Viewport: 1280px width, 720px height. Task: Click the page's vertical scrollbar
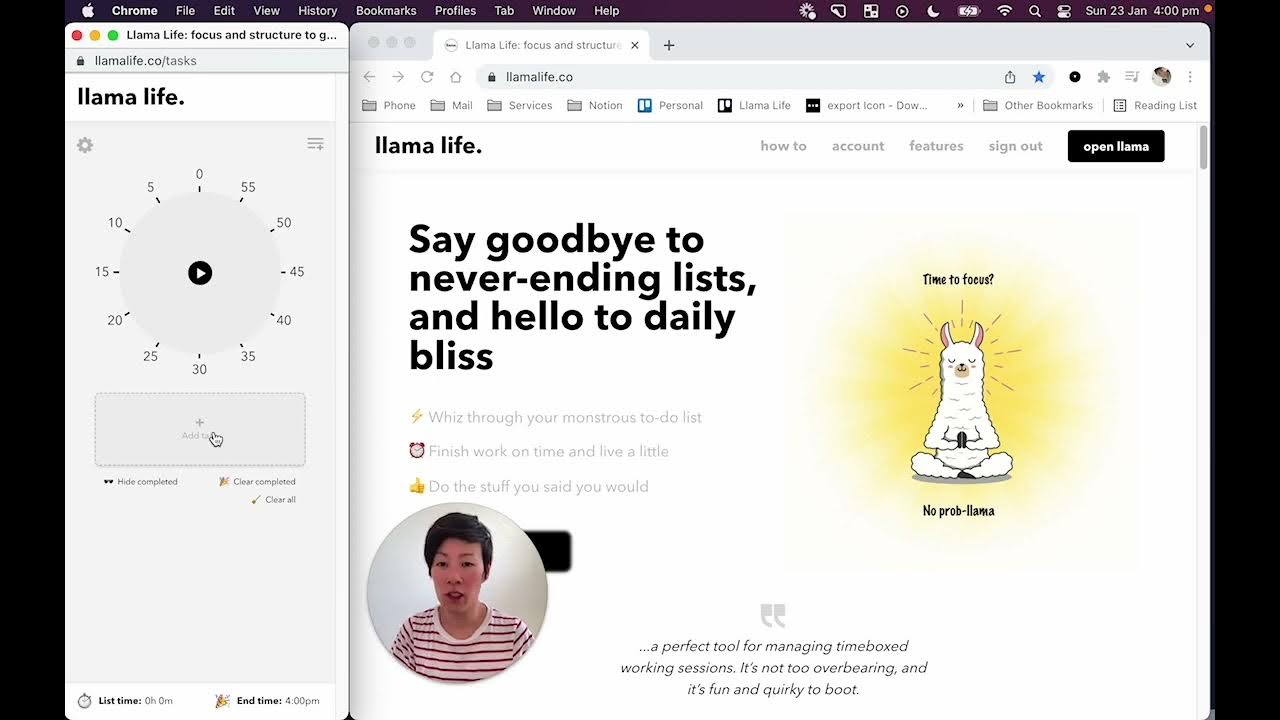click(1203, 148)
